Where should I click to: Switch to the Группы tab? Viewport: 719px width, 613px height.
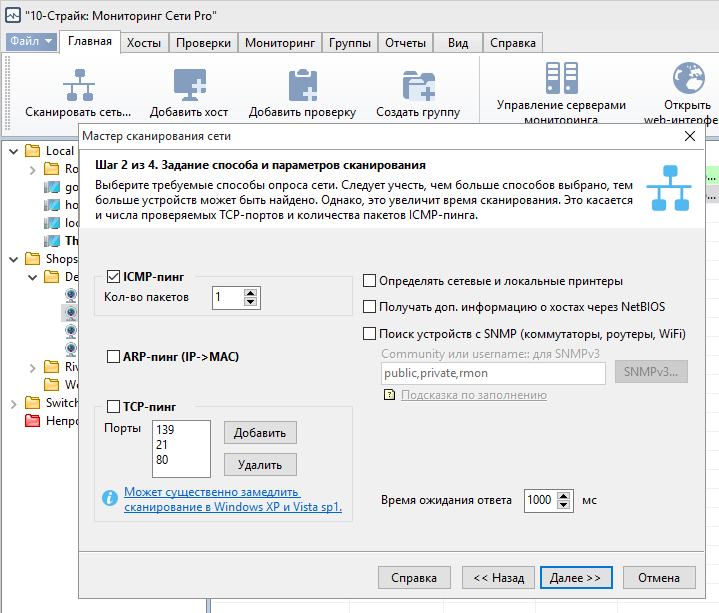click(x=350, y=43)
